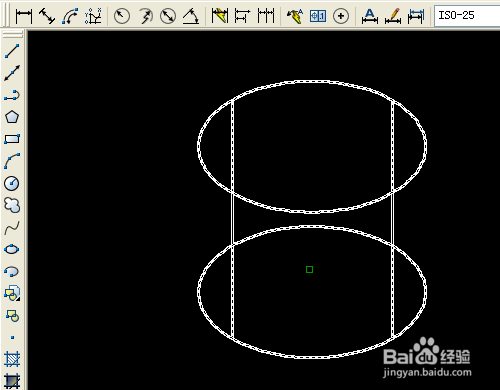
Task: Select the Revision Cloud tool
Action: point(12,205)
